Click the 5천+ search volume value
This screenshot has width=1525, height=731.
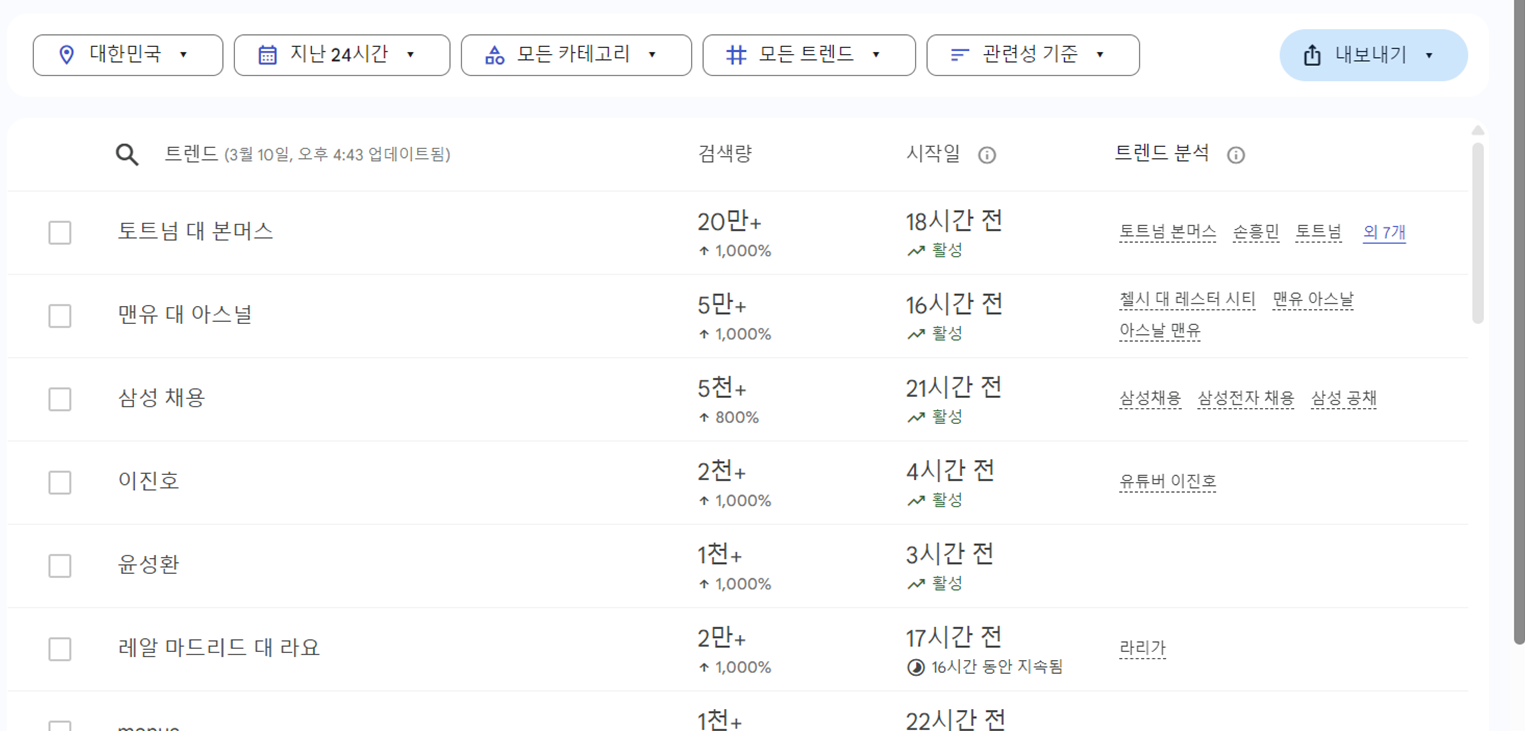click(x=722, y=388)
